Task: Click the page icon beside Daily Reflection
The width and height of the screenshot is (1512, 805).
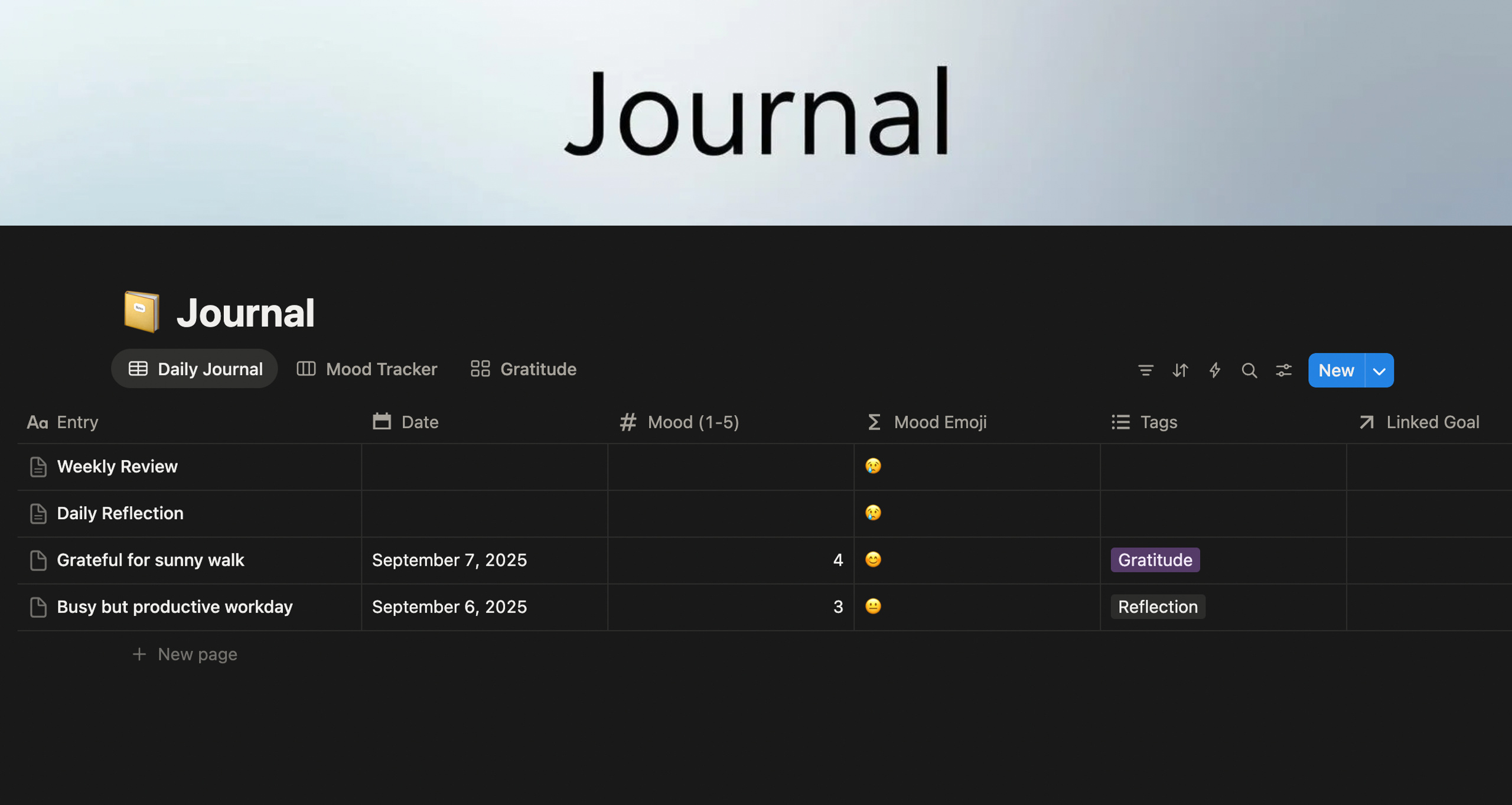Action: pos(38,513)
